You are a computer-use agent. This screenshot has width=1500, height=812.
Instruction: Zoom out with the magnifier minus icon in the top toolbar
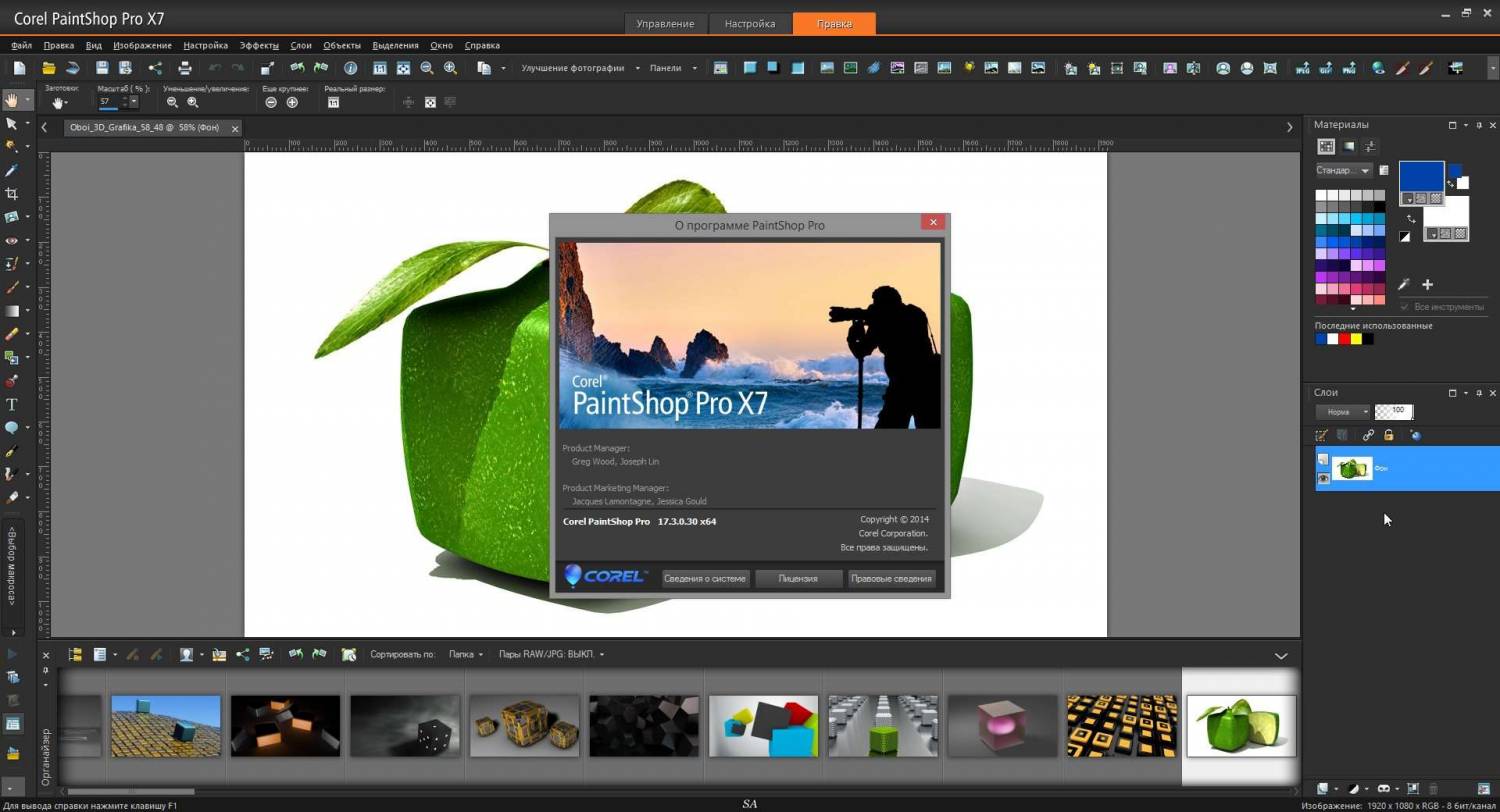pos(427,68)
